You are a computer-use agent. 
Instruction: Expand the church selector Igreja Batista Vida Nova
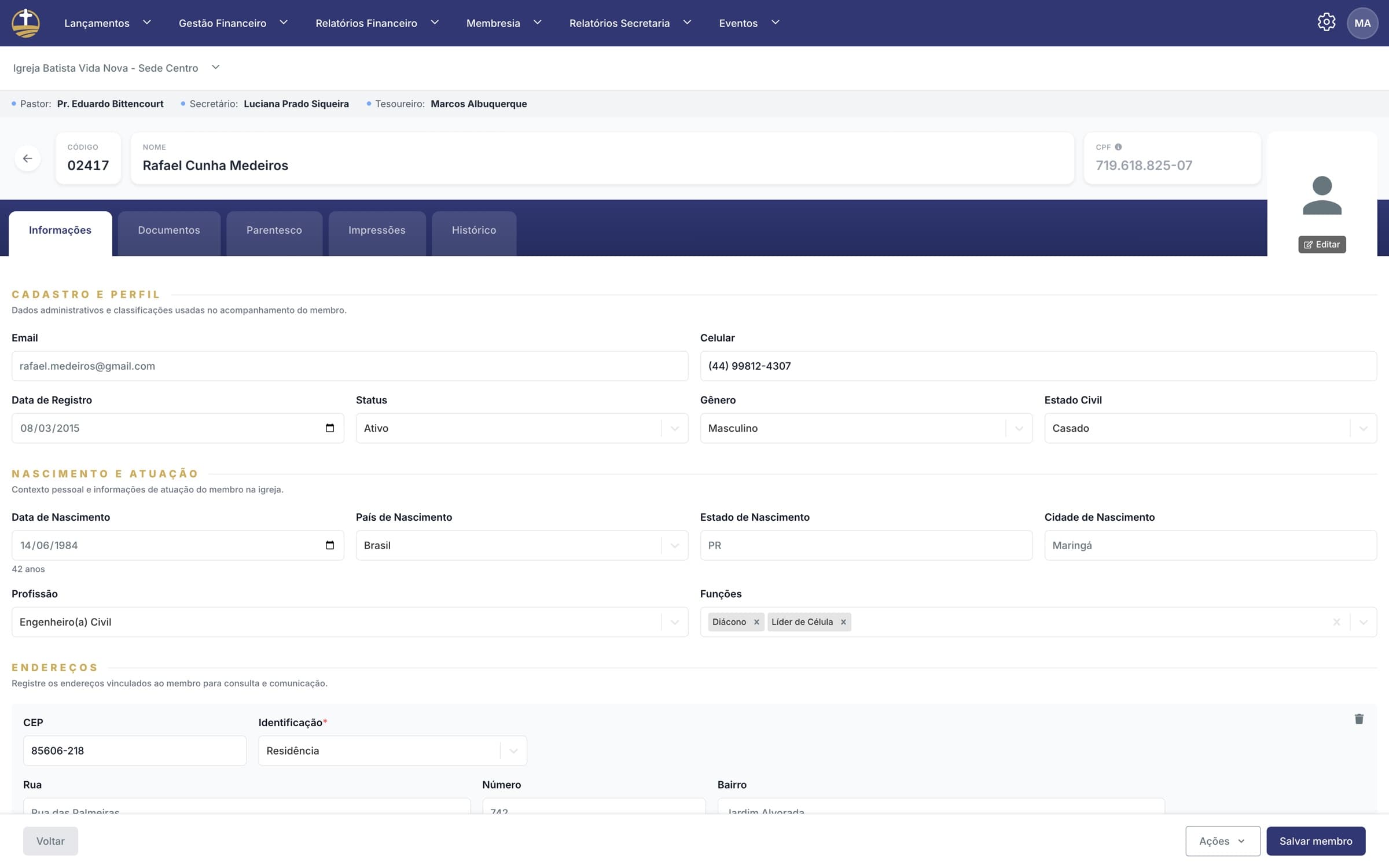click(116, 68)
